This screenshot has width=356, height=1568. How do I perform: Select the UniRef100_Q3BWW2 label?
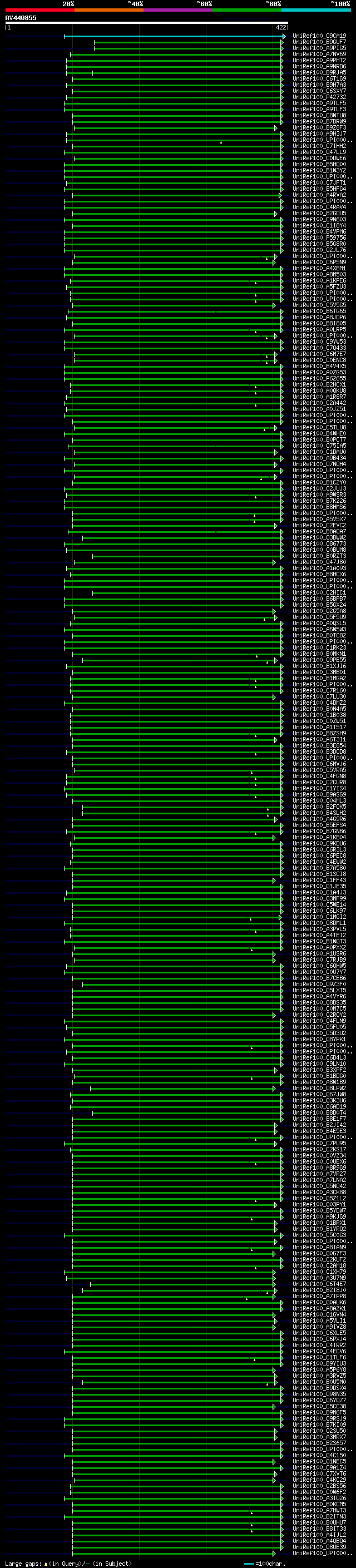[x=319, y=537]
